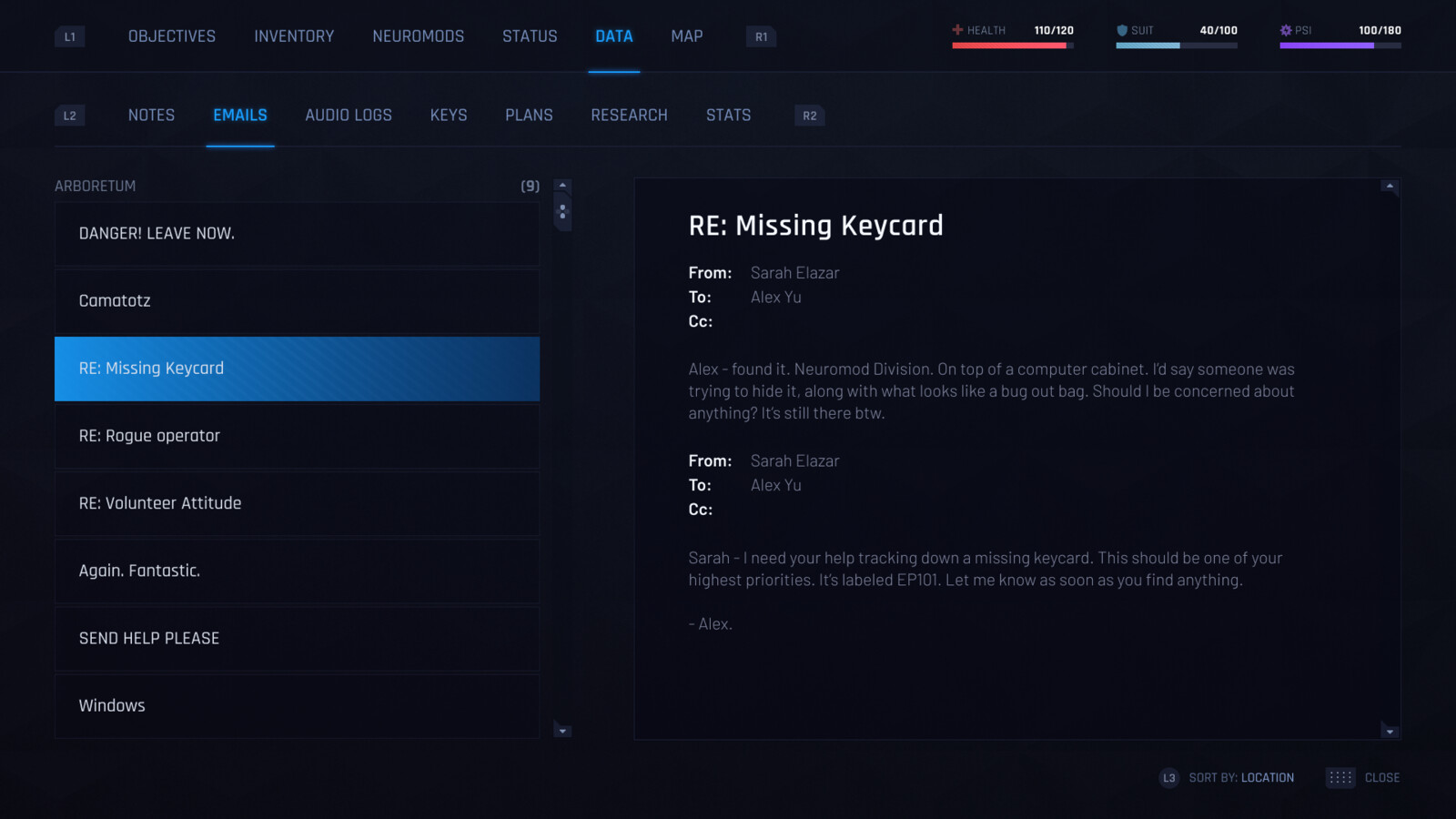
Task: Click the R1 shoulder button indicator
Action: 760,36
